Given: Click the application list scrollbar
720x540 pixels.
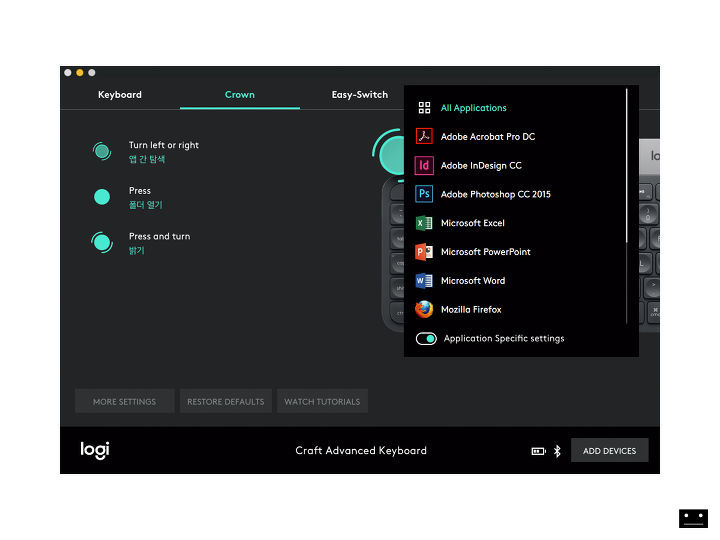Looking at the screenshot, I should (x=626, y=165).
